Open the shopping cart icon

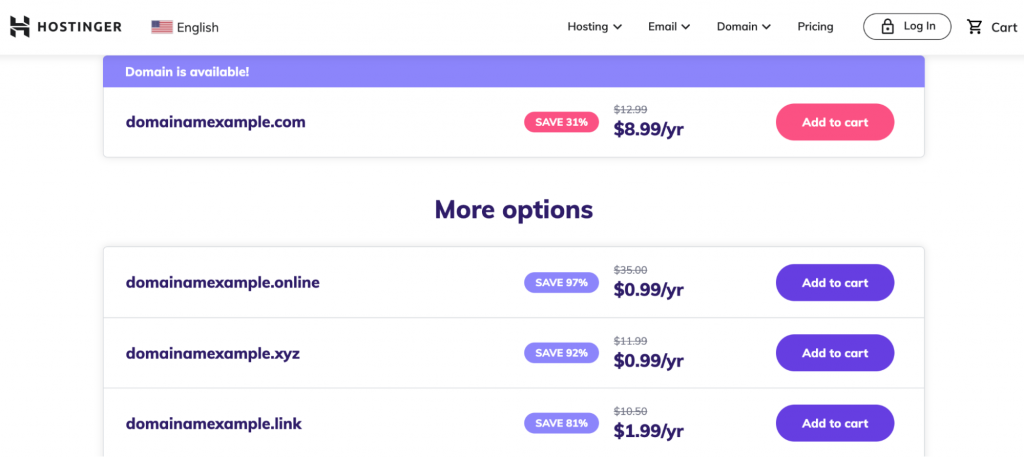(975, 27)
